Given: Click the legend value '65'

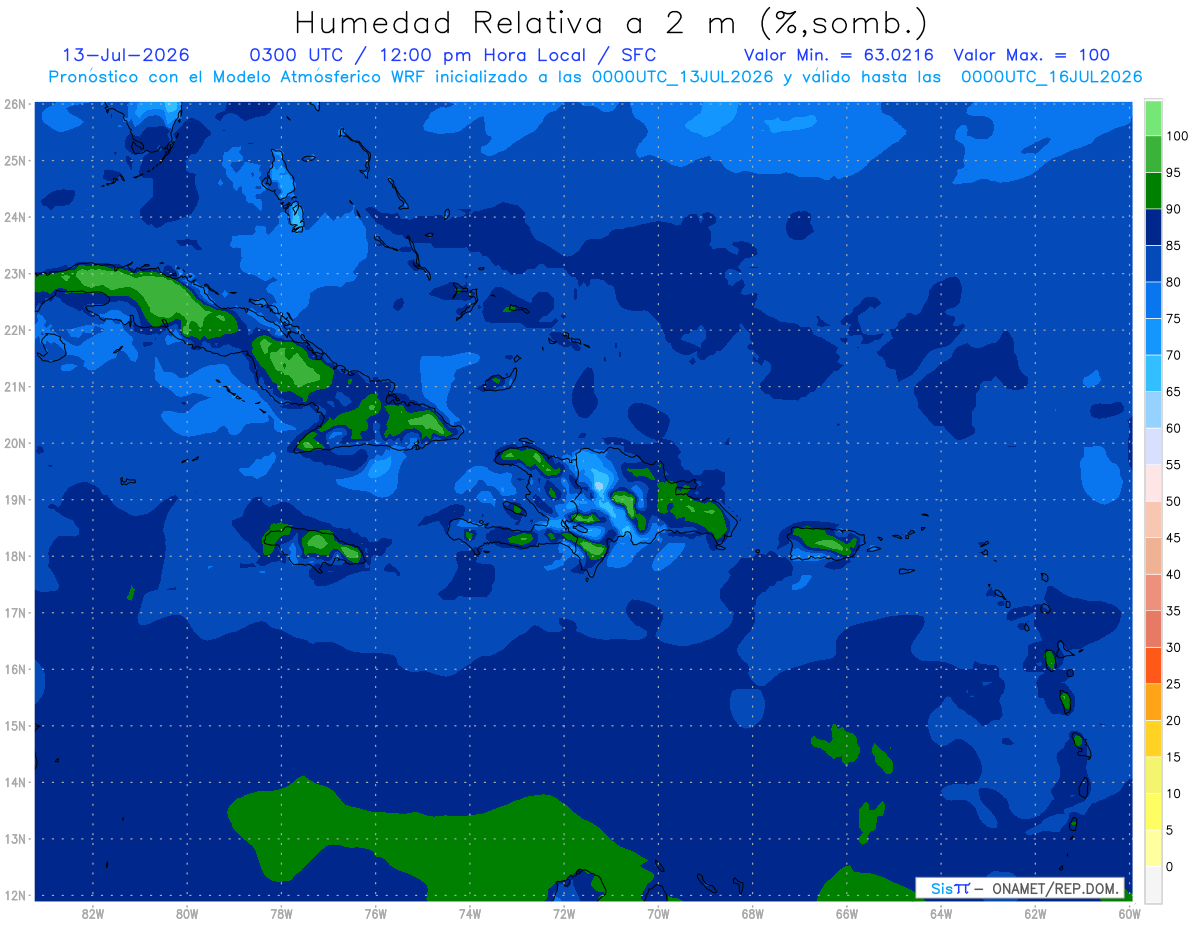Looking at the screenshot, I should [1173, 392].
